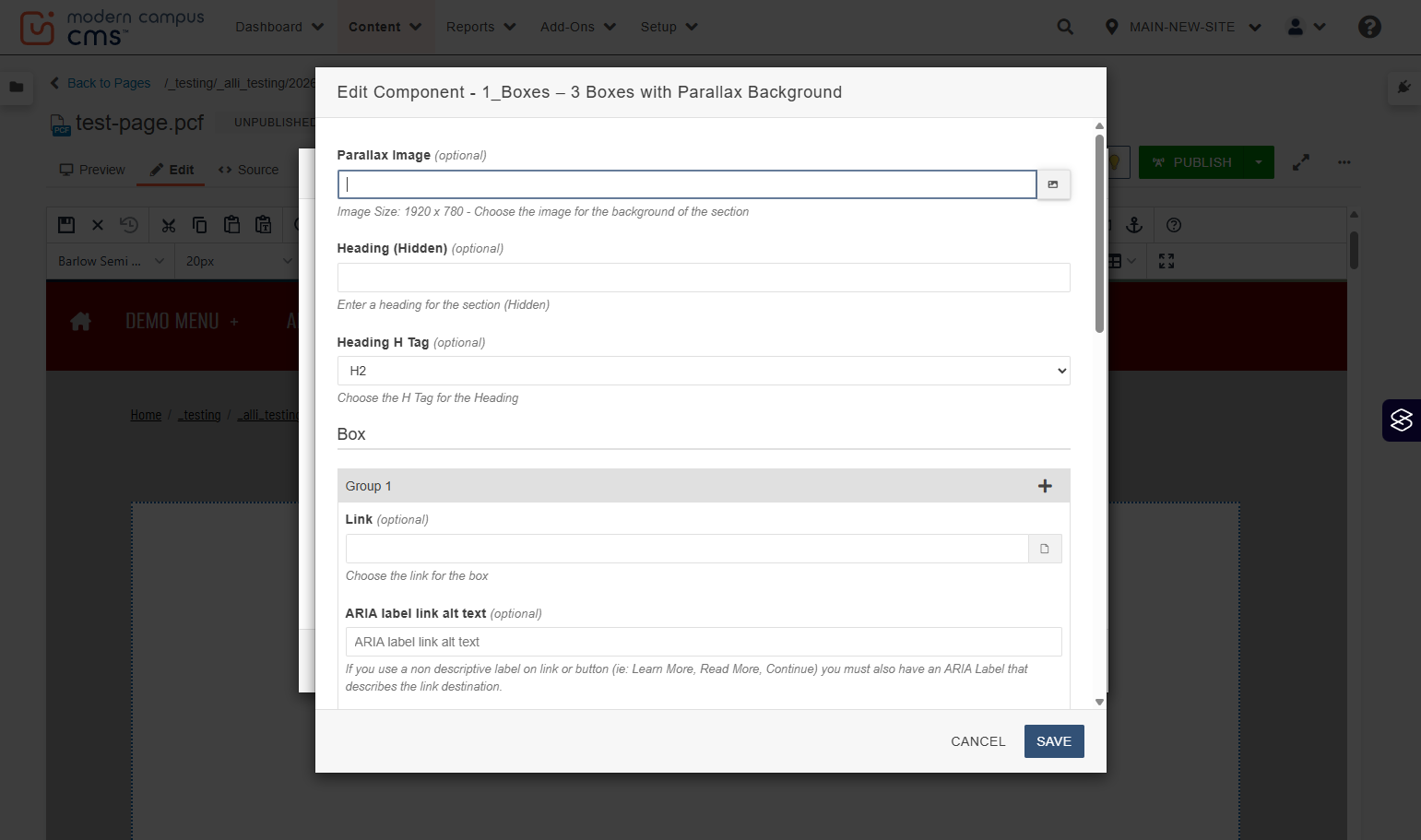1421x840 pixels.
Task: Click the paste as text icon
Action: pos(264,225)
